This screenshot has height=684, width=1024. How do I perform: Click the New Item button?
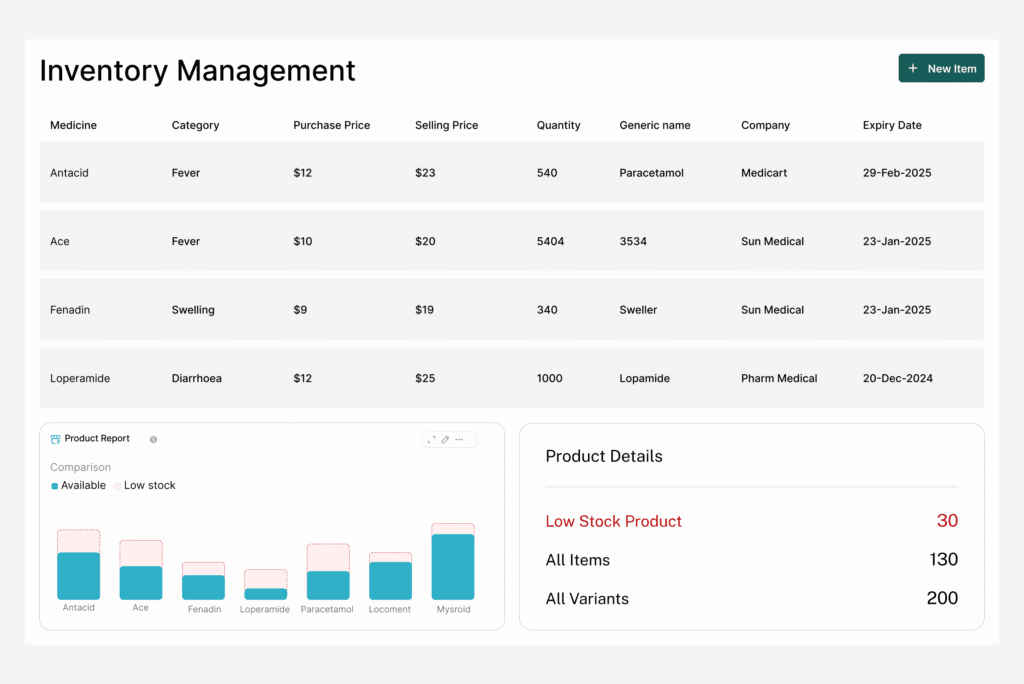click(941, 68)
